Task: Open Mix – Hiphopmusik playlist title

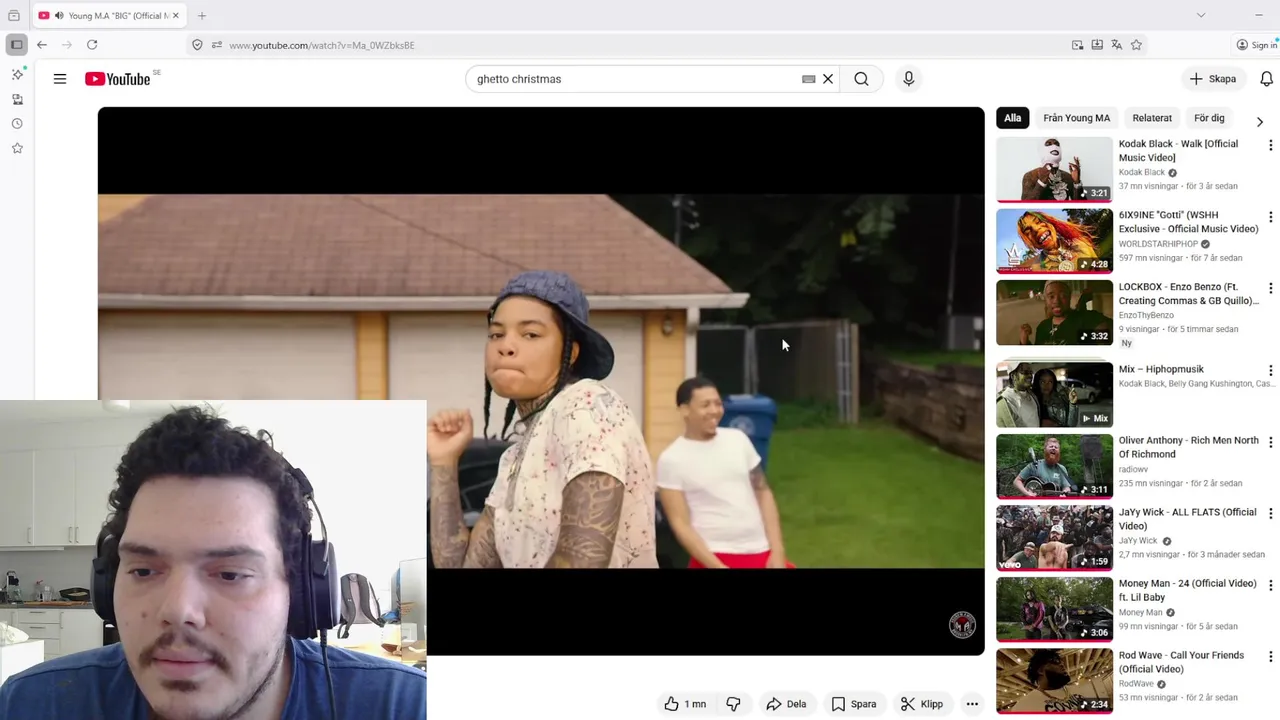Action: (x=1161, y=369)
